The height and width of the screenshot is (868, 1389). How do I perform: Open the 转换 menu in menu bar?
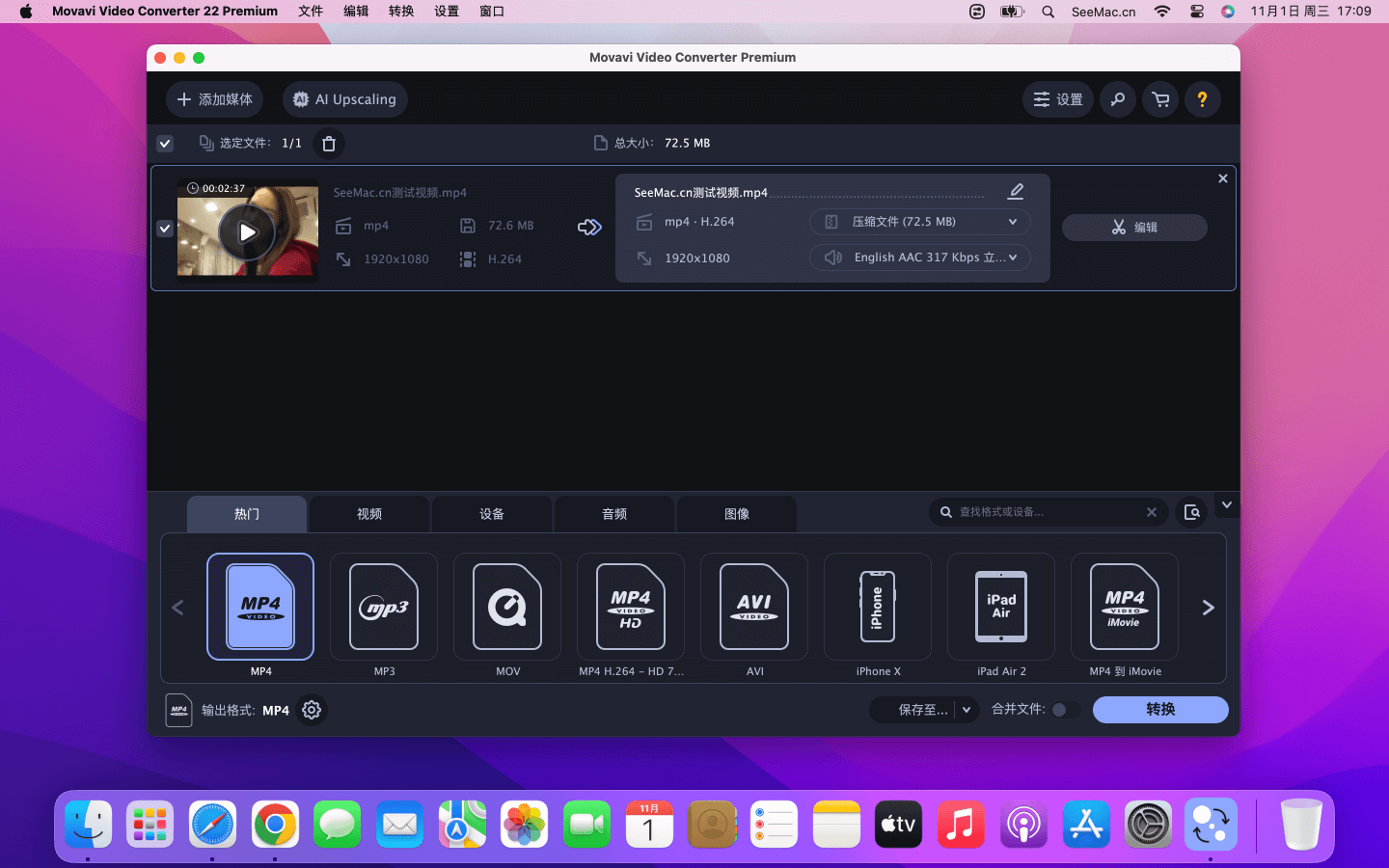pos(401,12)
